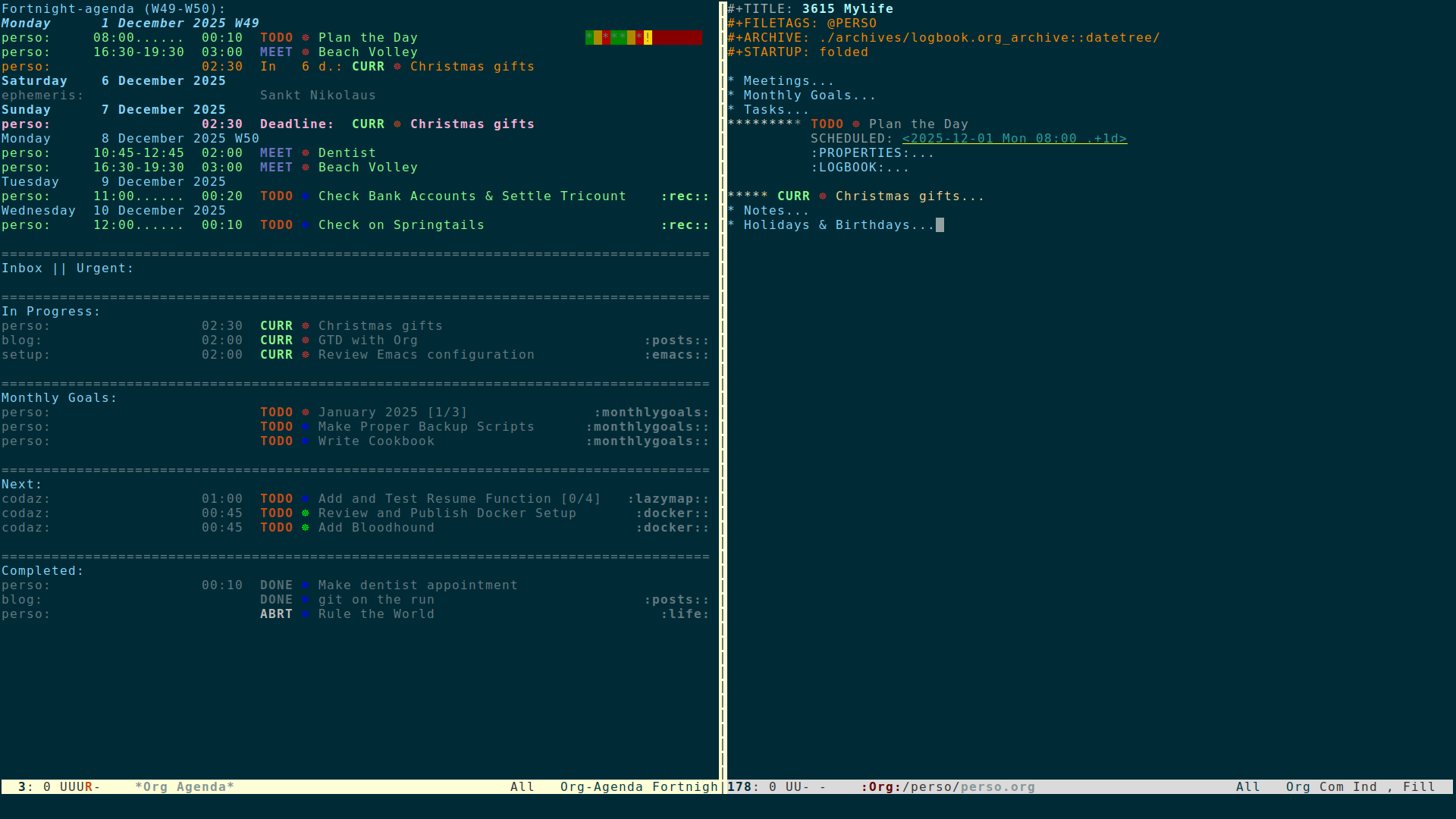Click the priority marker beside GTD with Org

306,340
